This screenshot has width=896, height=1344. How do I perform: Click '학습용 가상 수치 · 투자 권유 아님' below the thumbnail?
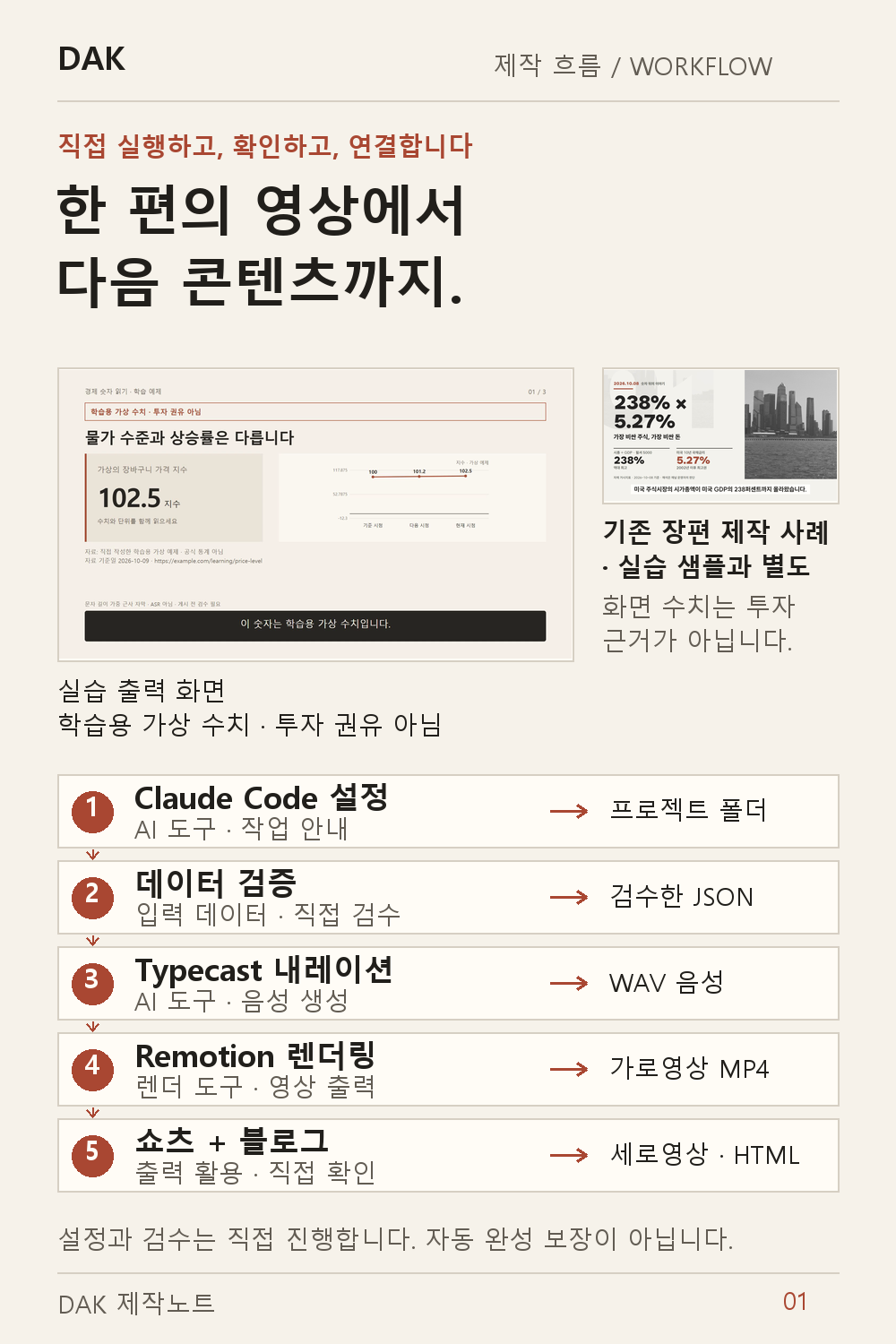tap(250, 724)
